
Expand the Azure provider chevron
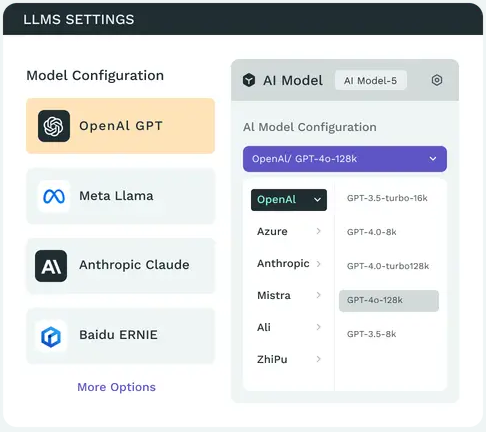[319, 231]
